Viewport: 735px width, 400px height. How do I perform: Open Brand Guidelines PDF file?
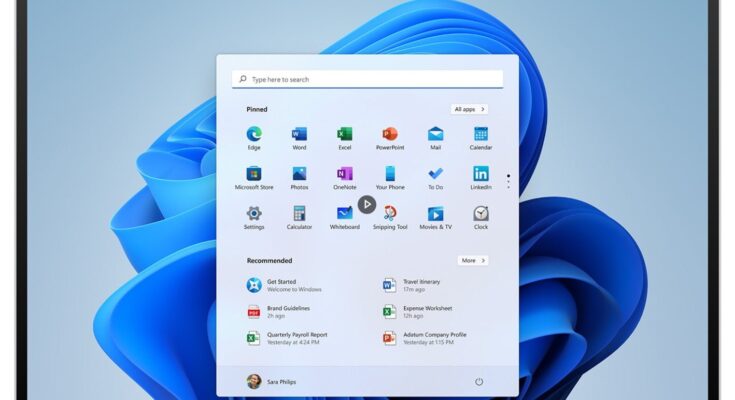click(278, 312)
